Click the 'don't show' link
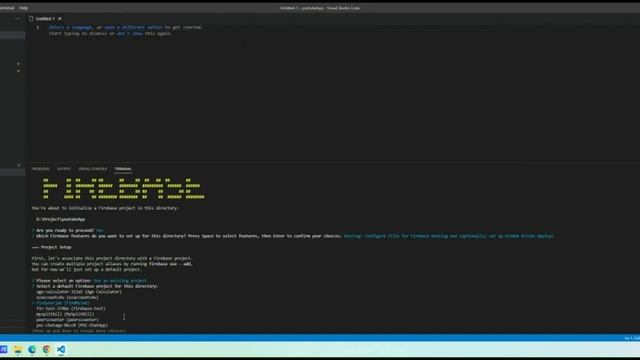This screenshot has width=640, height=360. 130,33
